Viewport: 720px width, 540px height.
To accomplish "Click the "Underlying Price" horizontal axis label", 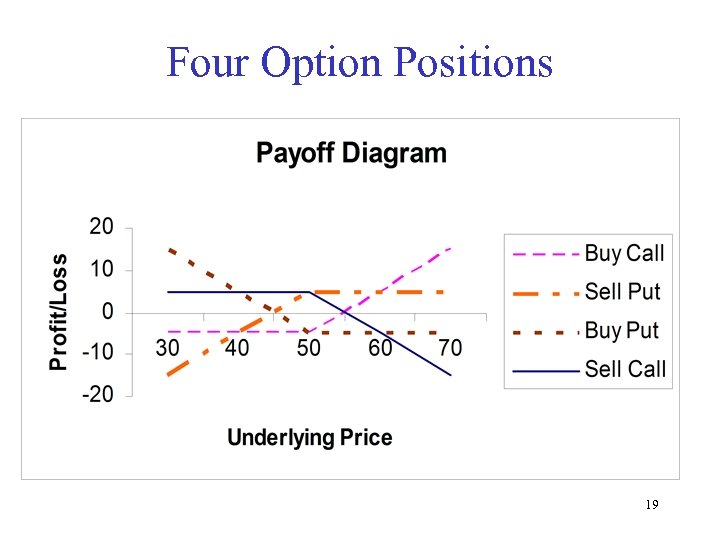I will (310, 437).
